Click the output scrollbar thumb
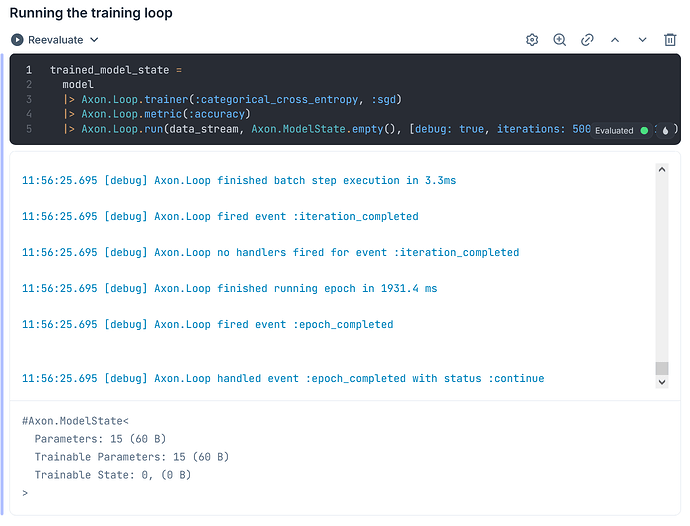690x526 pixels. click(x=661, y=369)
